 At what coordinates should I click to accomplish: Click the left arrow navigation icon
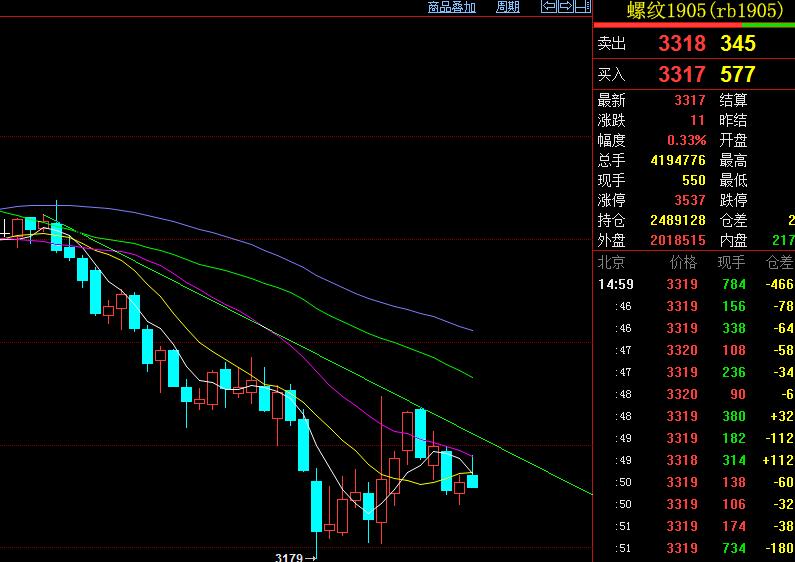[549, 6]
